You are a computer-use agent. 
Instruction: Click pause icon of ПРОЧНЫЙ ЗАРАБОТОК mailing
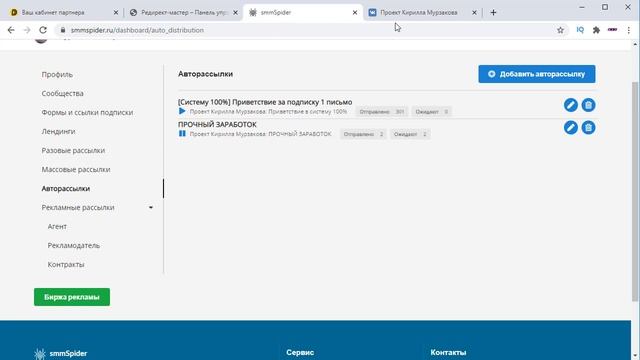[182, 133]
